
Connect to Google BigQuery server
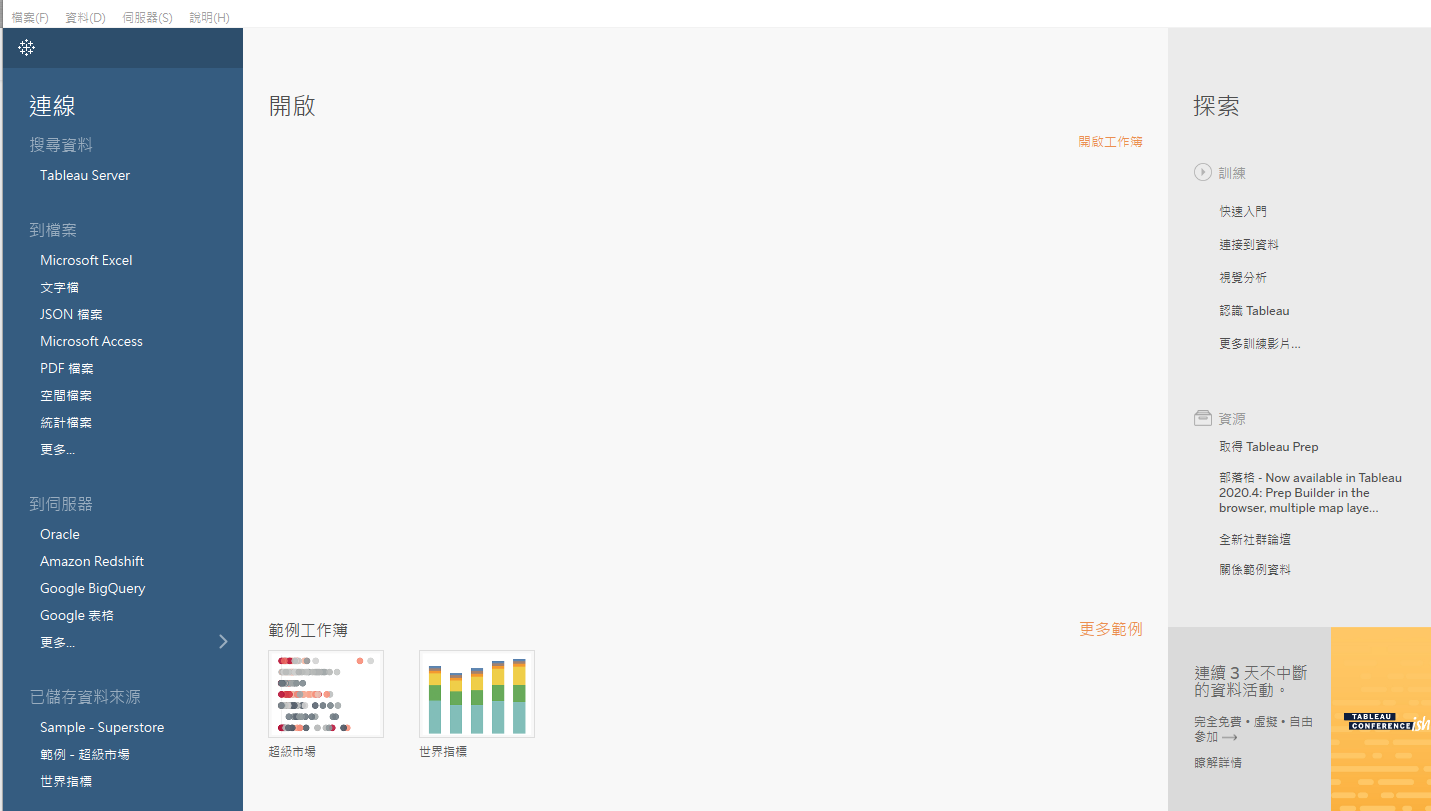point(92,588)
